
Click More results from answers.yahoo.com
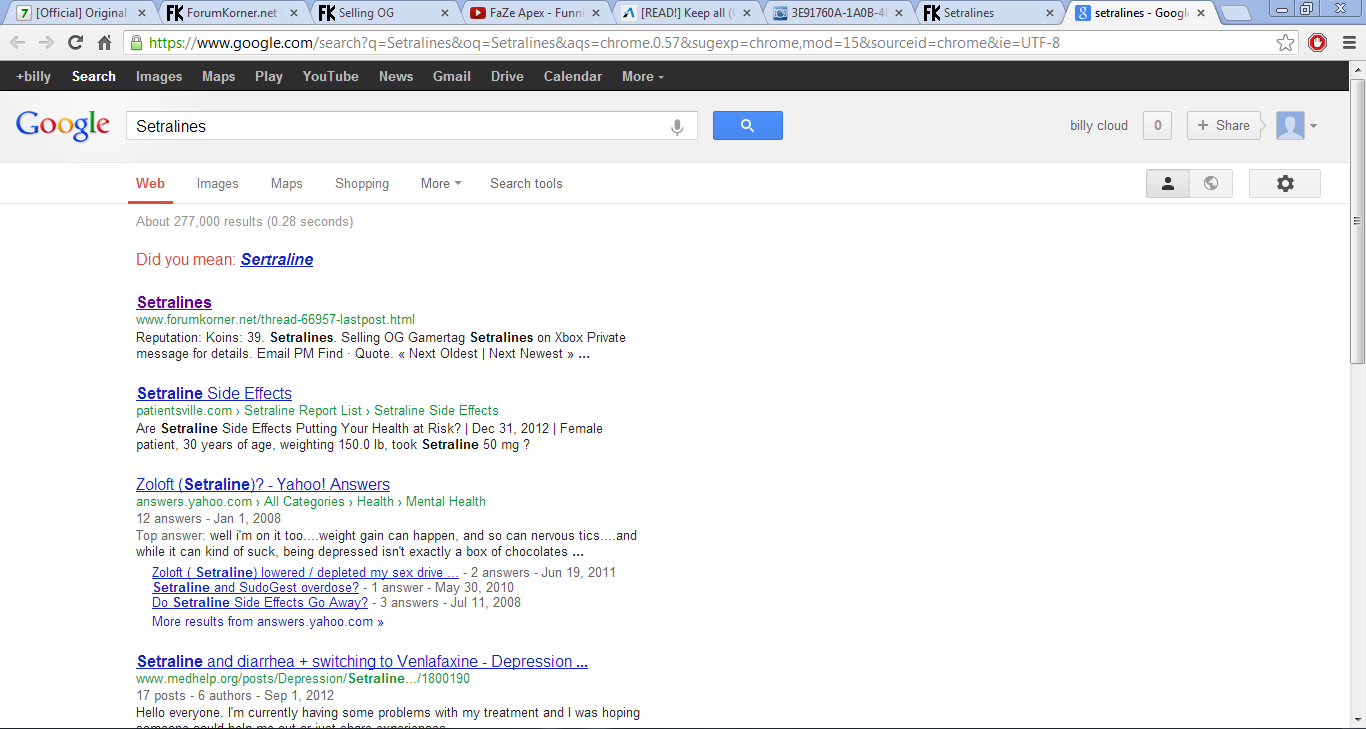[x=268, y=622]
